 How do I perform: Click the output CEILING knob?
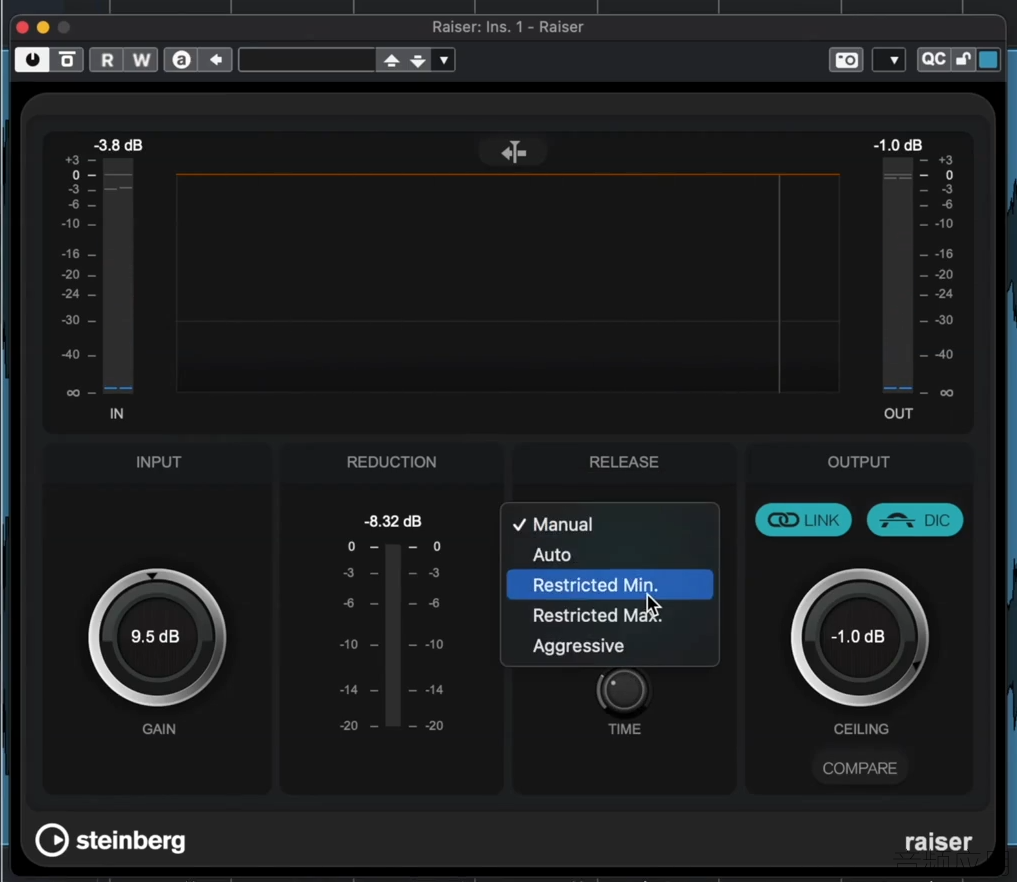tap(859, 637)
